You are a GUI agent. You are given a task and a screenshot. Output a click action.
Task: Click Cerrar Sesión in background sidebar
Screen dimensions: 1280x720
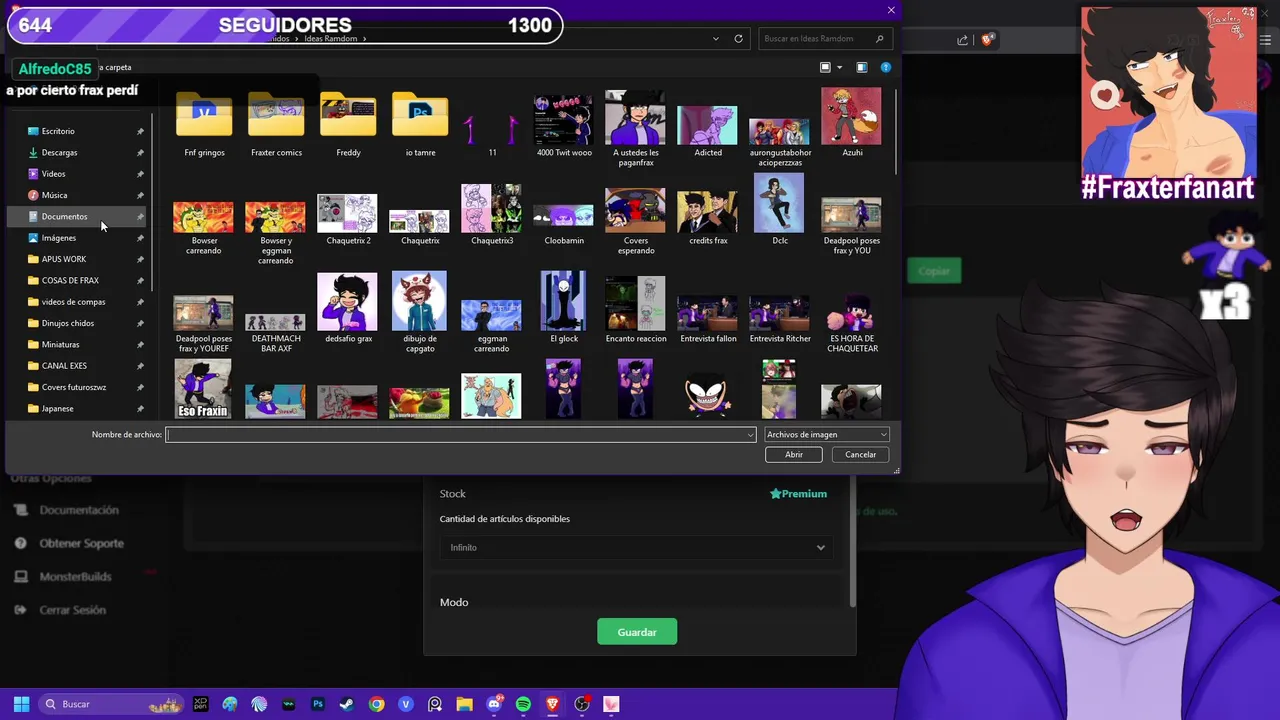pyautogui.click(x=72, y=610)
